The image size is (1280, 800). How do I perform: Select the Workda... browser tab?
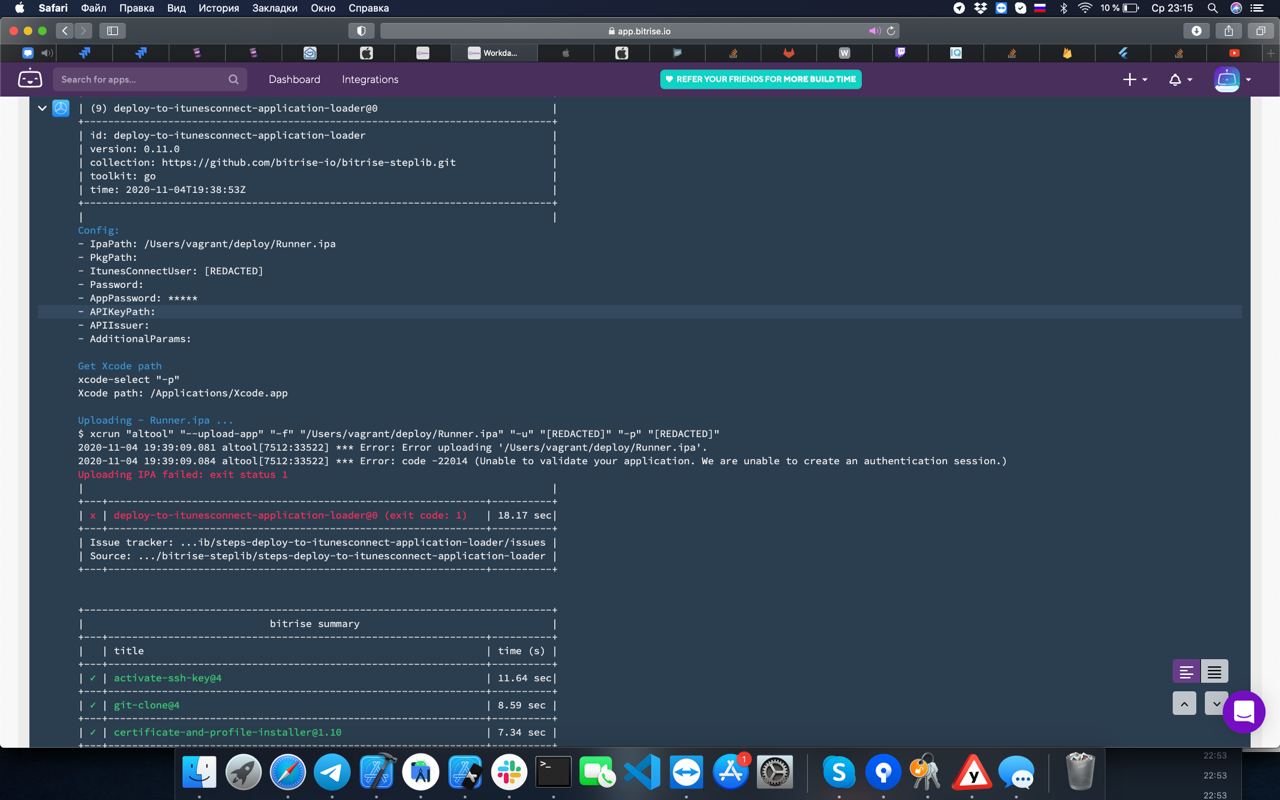click(x=493, y=53)
